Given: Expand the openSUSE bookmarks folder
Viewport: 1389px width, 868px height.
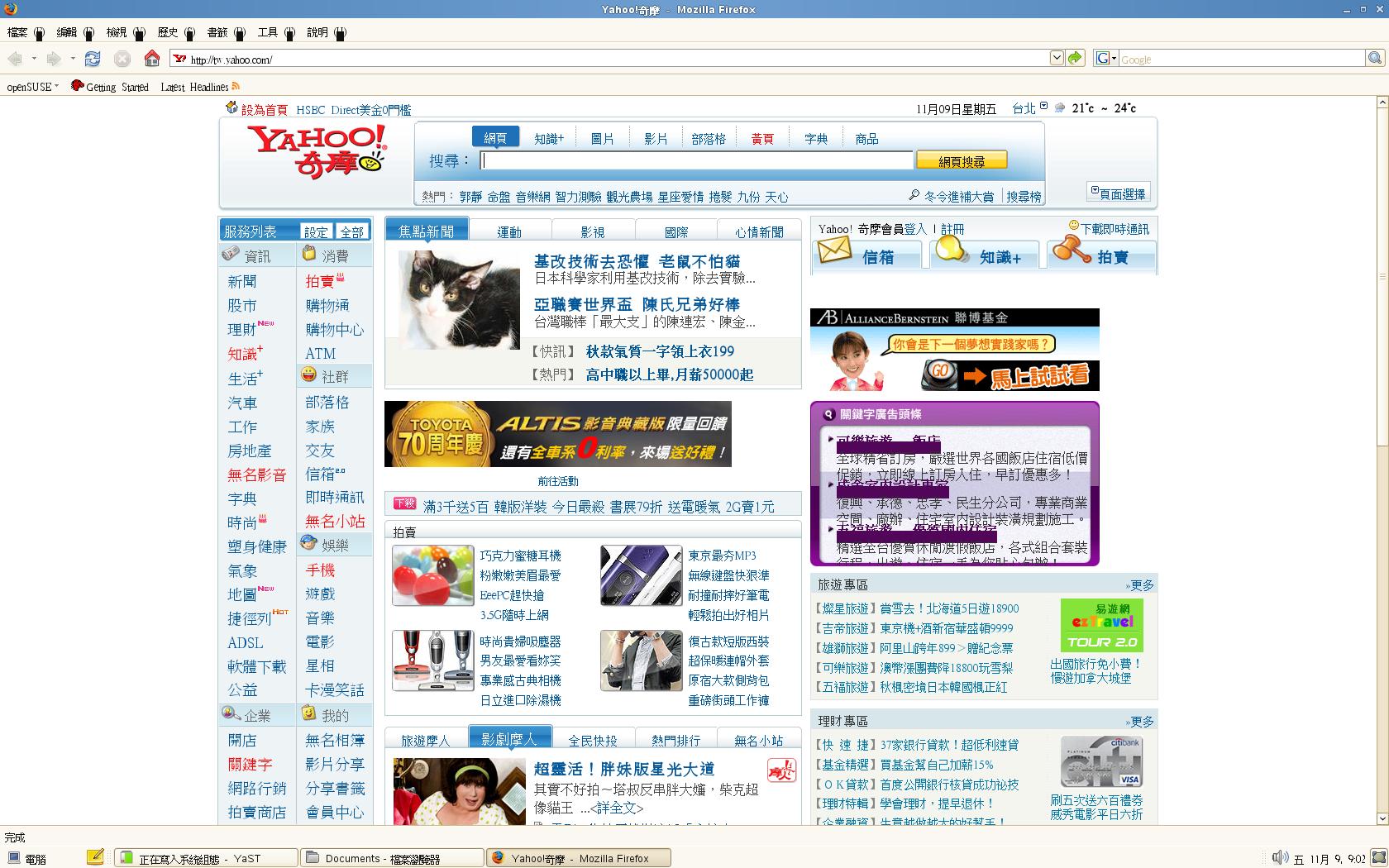Looking at the screenshot, I should pyautogui.click(x=33, y=87).
